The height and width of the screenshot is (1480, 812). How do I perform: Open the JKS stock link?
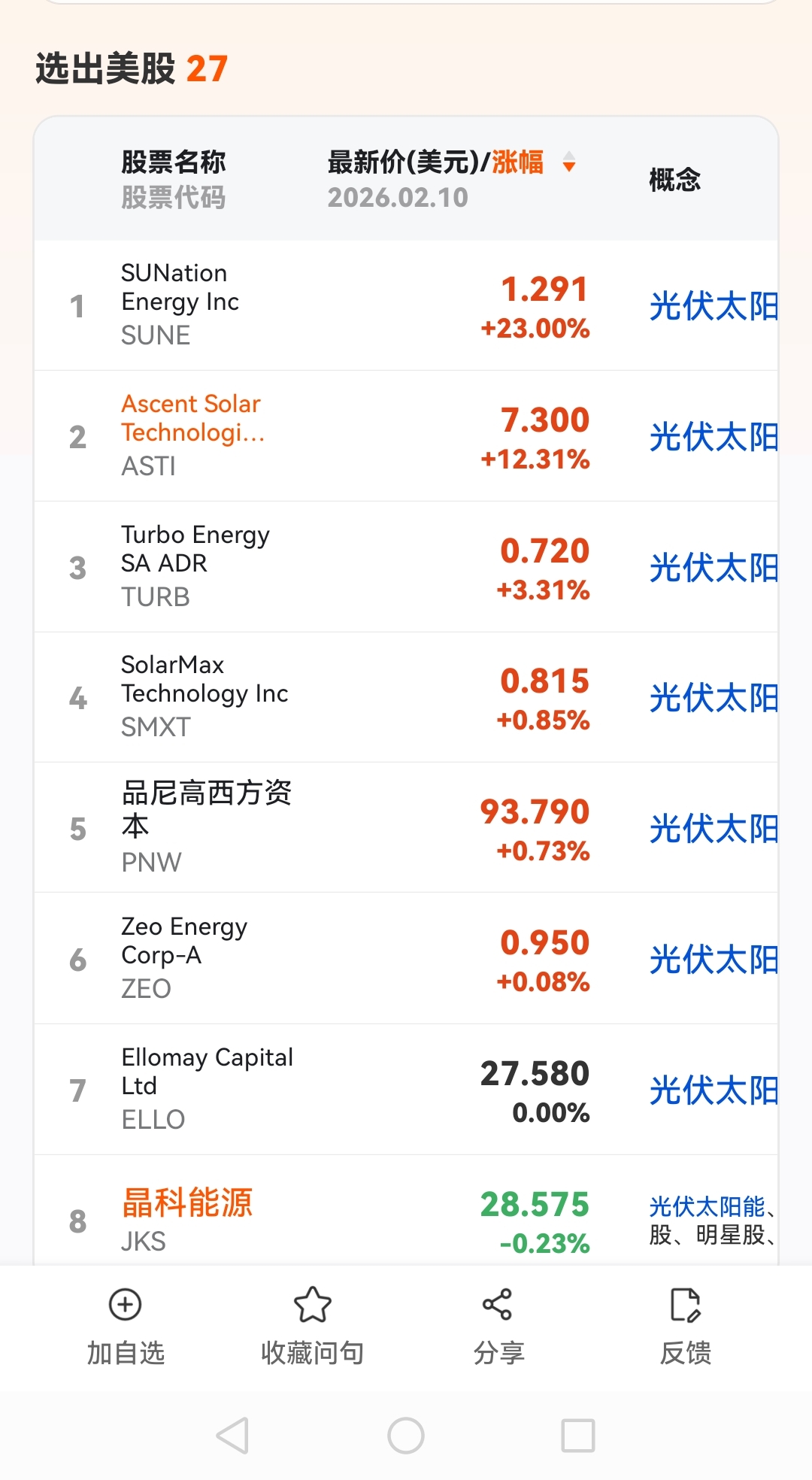187,1203
